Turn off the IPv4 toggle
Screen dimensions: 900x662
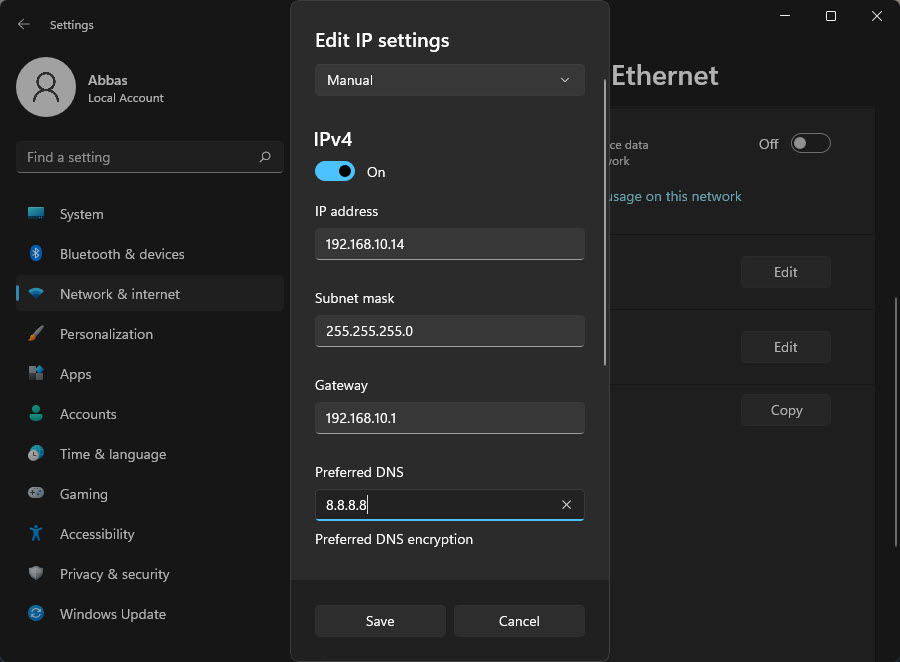334,171
